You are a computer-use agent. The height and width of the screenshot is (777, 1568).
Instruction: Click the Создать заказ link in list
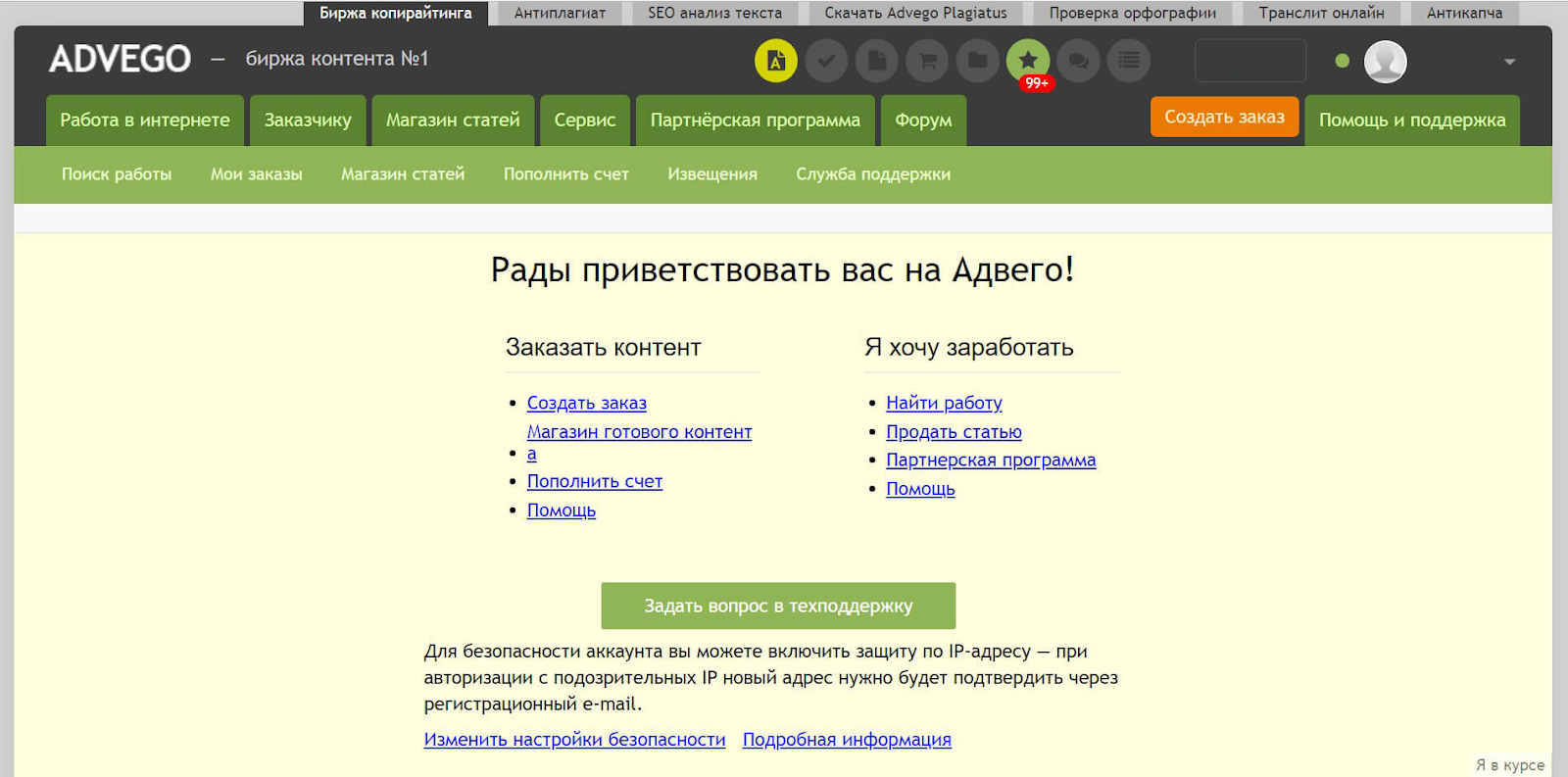(587, 403)
